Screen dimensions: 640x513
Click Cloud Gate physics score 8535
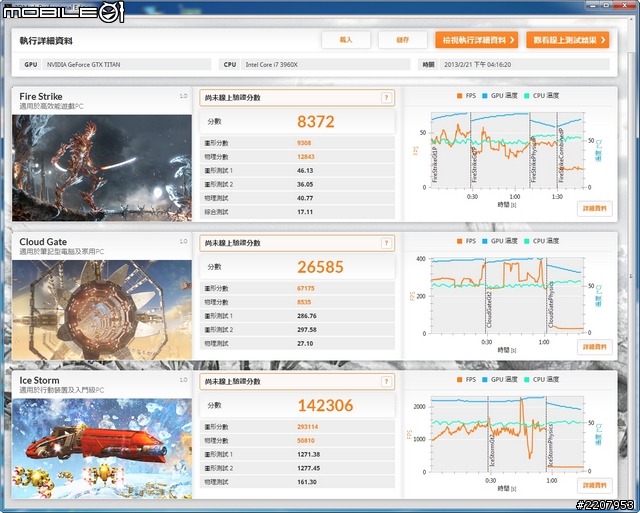[304, 302]
